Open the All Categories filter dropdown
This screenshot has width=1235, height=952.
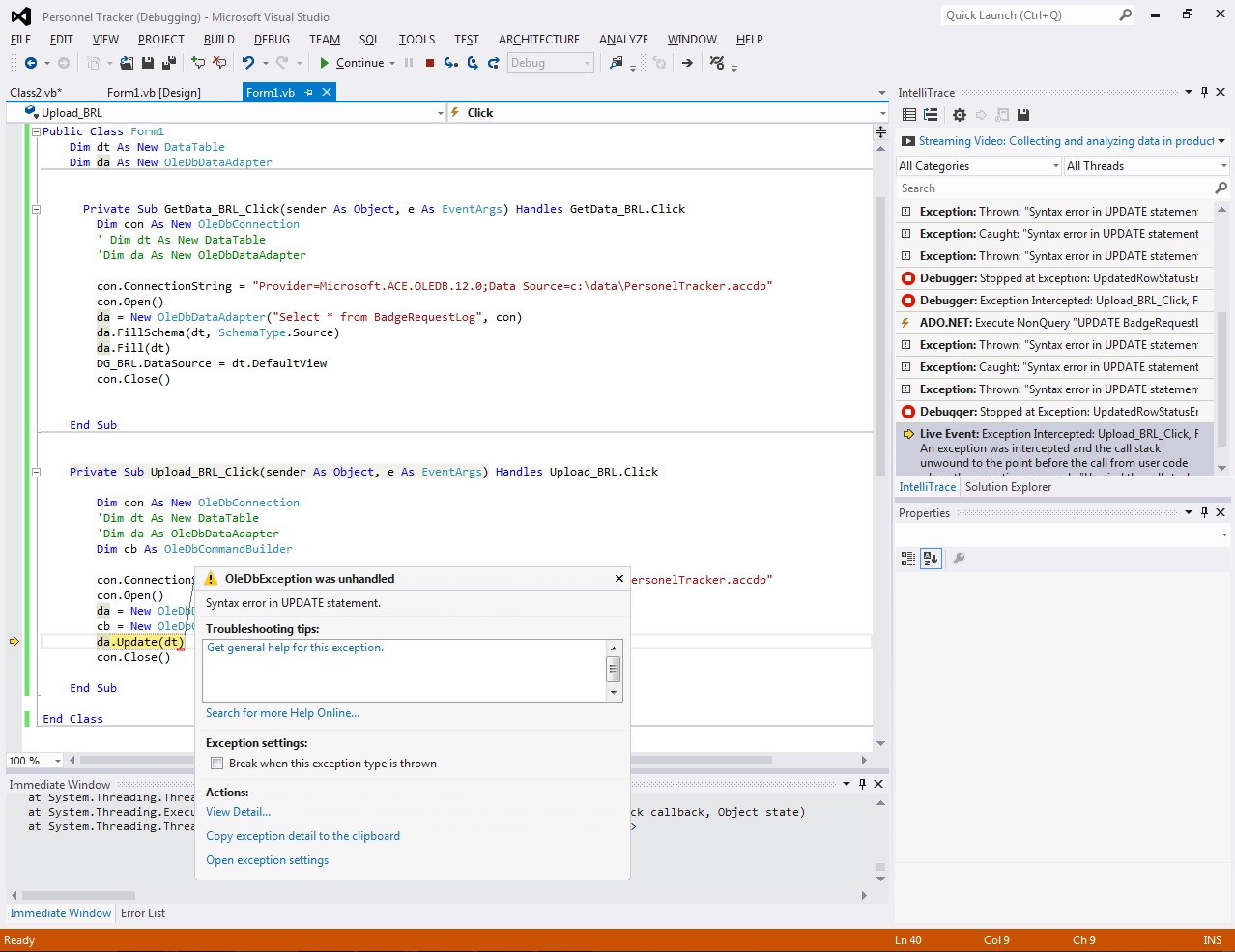pos(1055,166)
